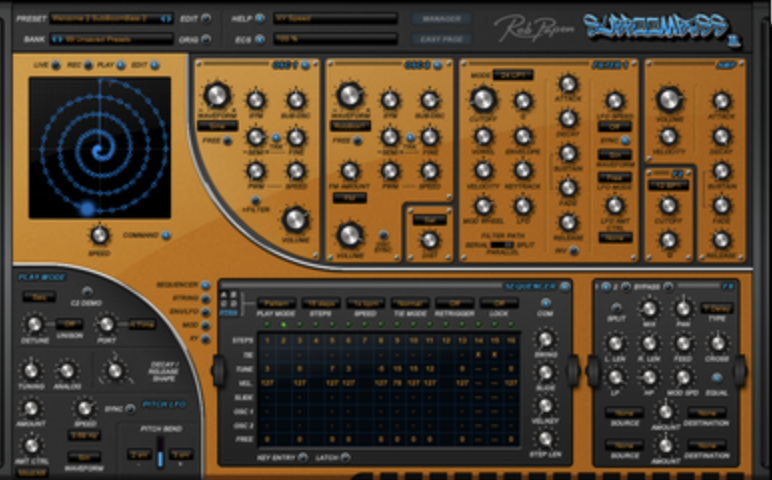Toggle the FX Bypass button
This screenshot has width=772, height=480.
pos(668,286)
